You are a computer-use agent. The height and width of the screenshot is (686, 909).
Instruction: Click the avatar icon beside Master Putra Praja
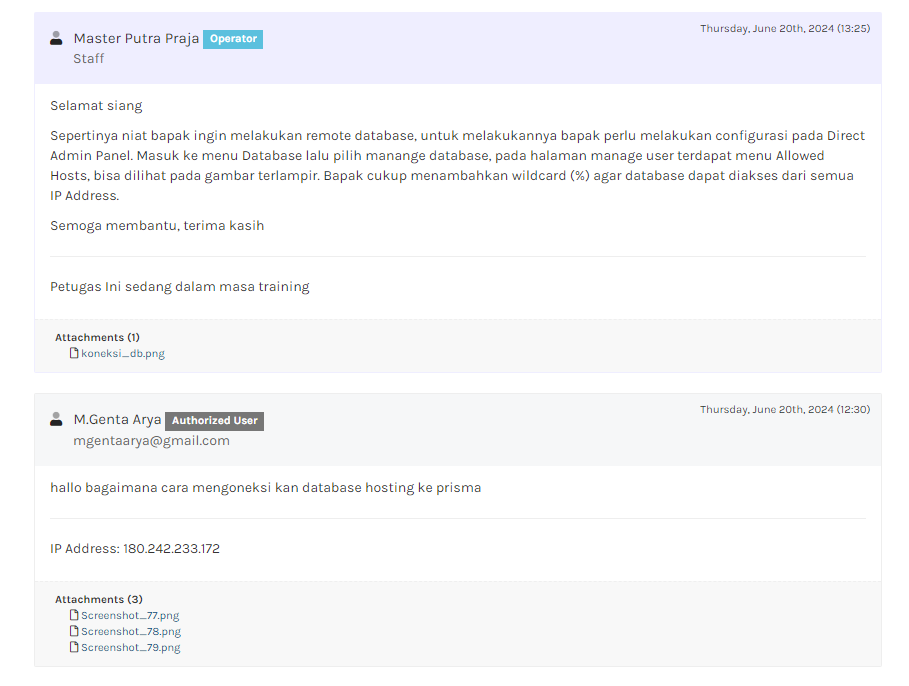click(56, 38)
